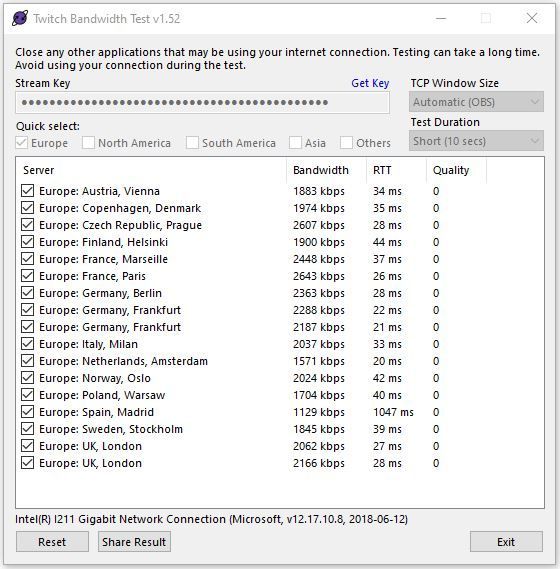Minimize the Twitch Bandwidth Test window

click(x=441, y=18)
